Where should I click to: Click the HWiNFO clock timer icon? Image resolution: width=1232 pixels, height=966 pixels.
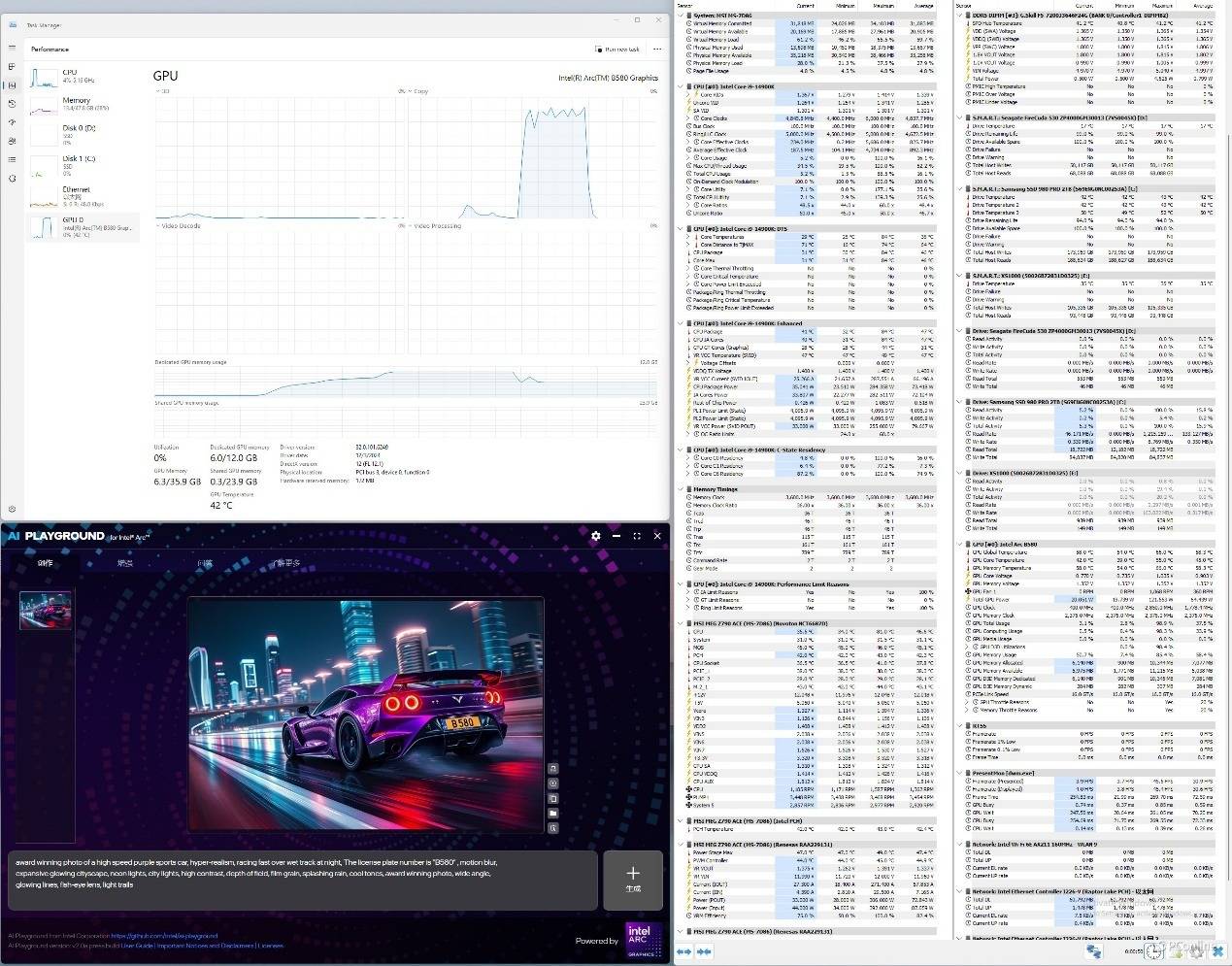1153,952
